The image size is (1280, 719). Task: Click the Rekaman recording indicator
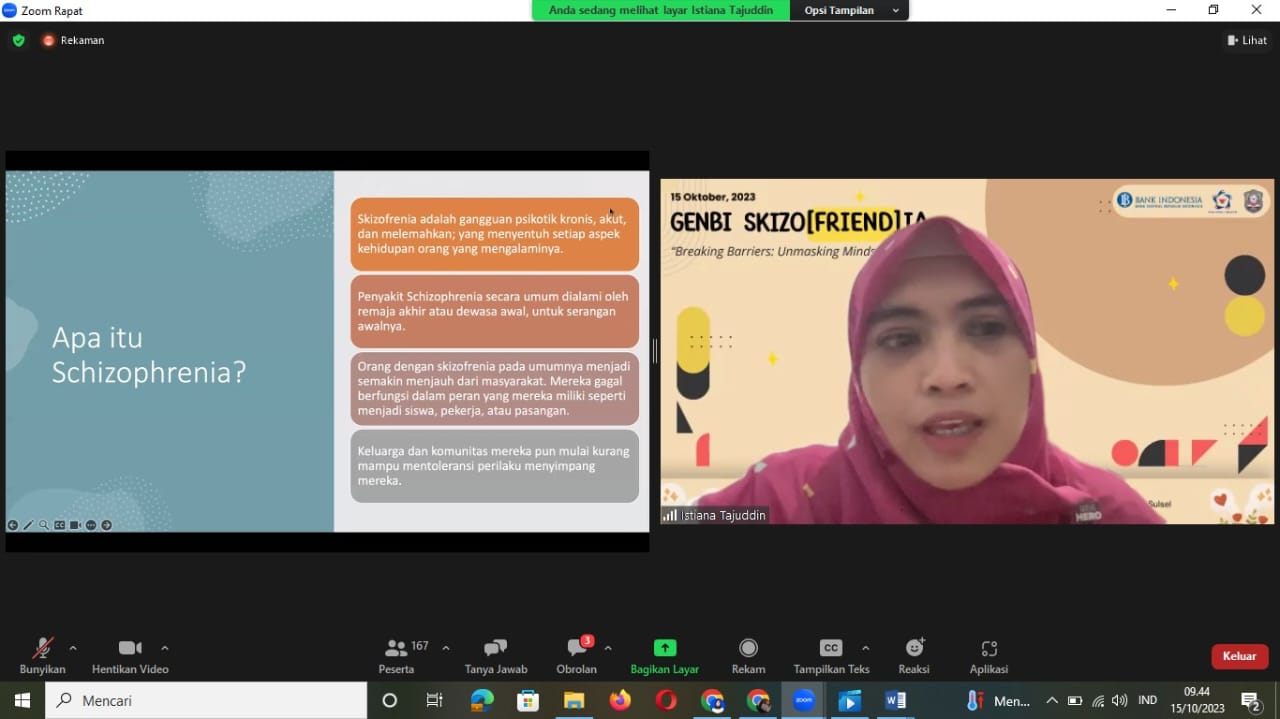73,40
